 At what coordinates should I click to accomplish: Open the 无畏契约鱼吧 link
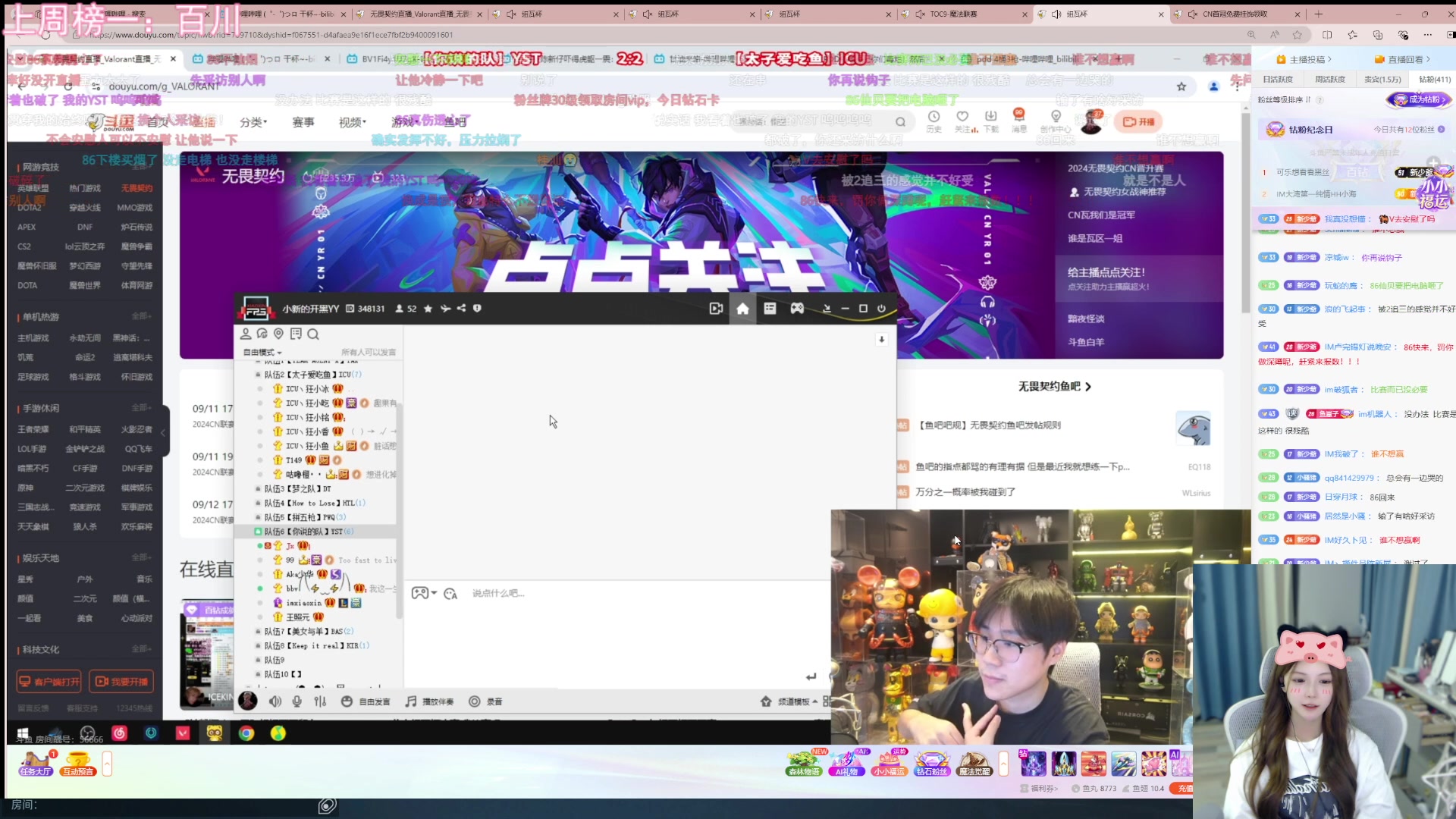(x=1054, y=387)
